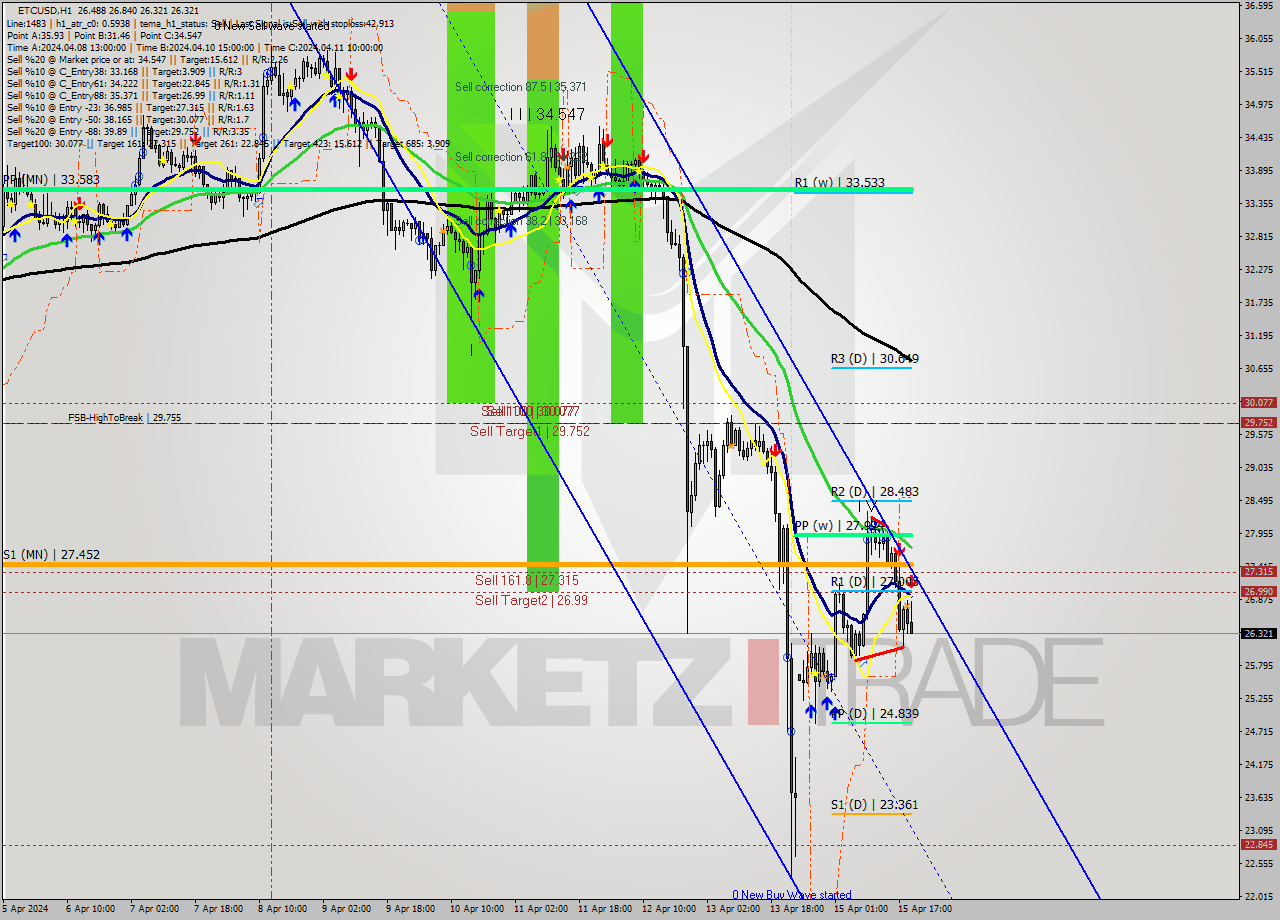
Task: Click the '12 Apr 10:00' time label
Action: click(x=668, y=909)
